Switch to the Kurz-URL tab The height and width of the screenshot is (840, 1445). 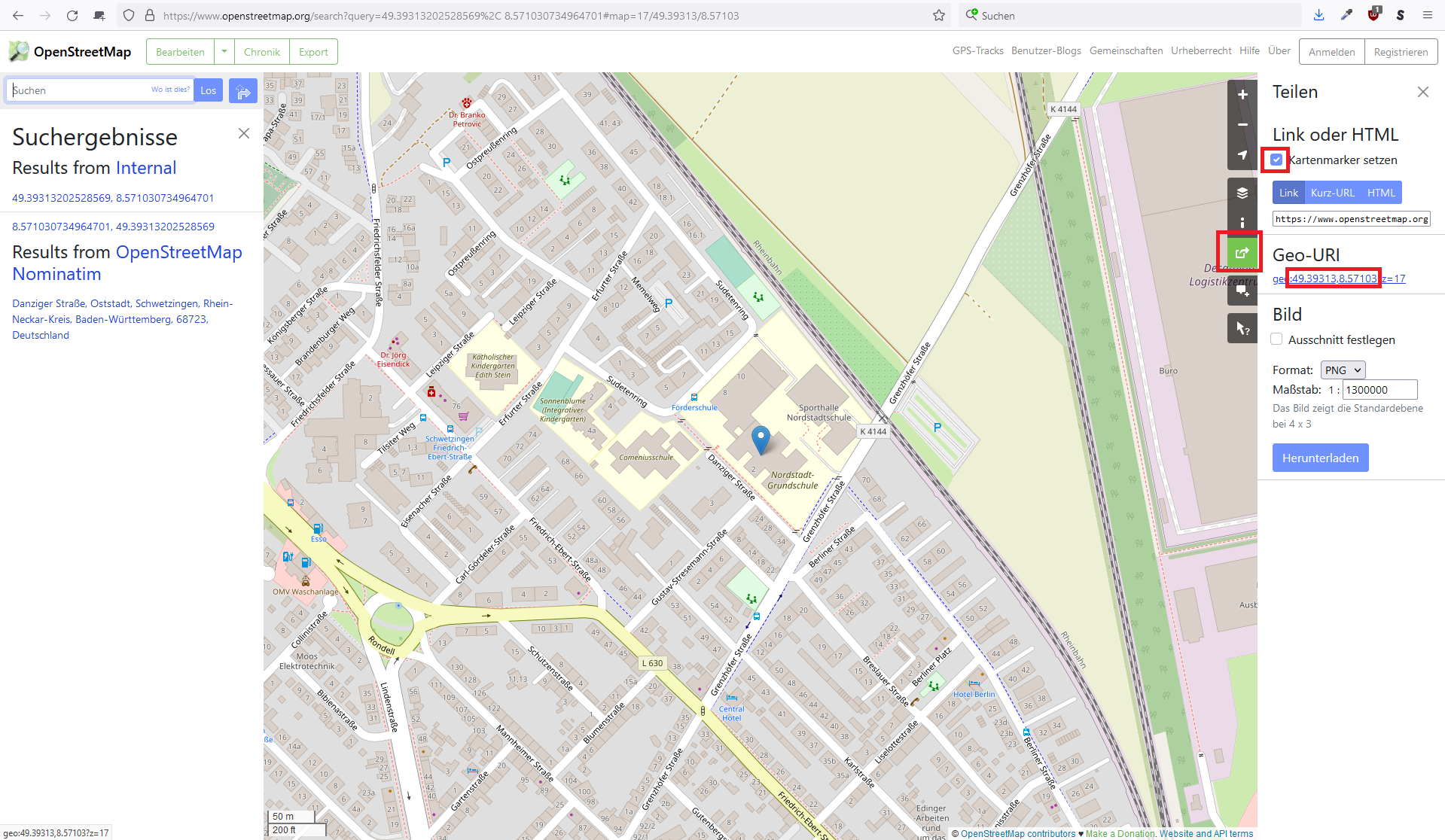click(x=1333, y=193)
